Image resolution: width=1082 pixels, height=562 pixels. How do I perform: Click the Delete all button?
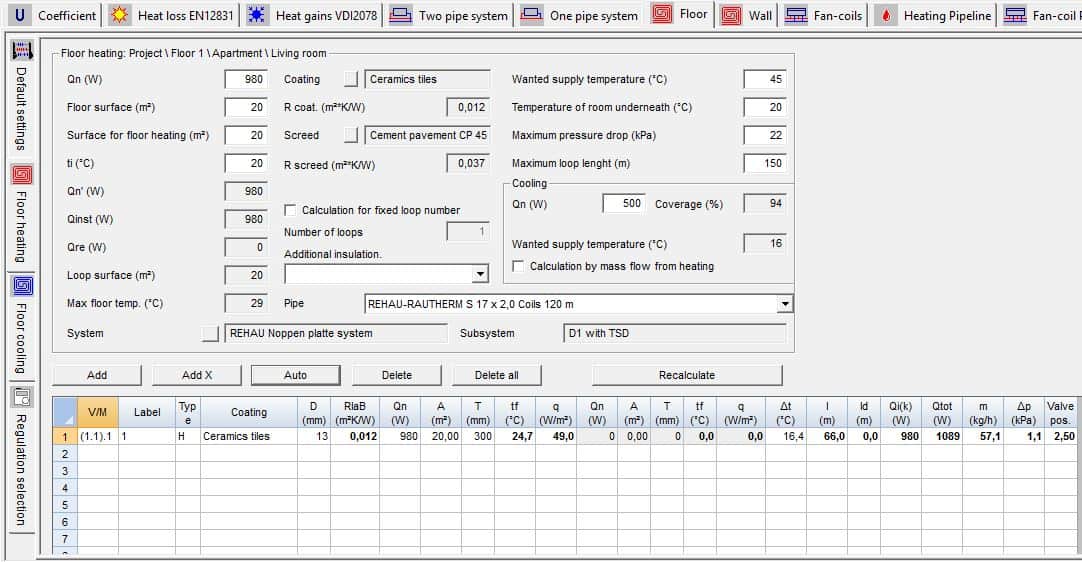pyautogui.click(x=496, y=375)
